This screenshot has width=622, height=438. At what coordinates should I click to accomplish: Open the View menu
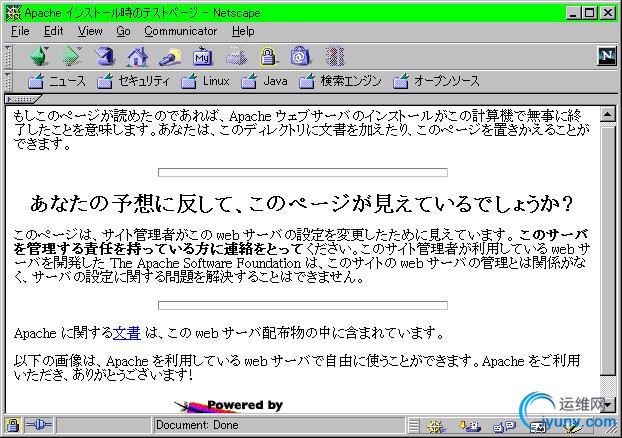pos(90,31)
